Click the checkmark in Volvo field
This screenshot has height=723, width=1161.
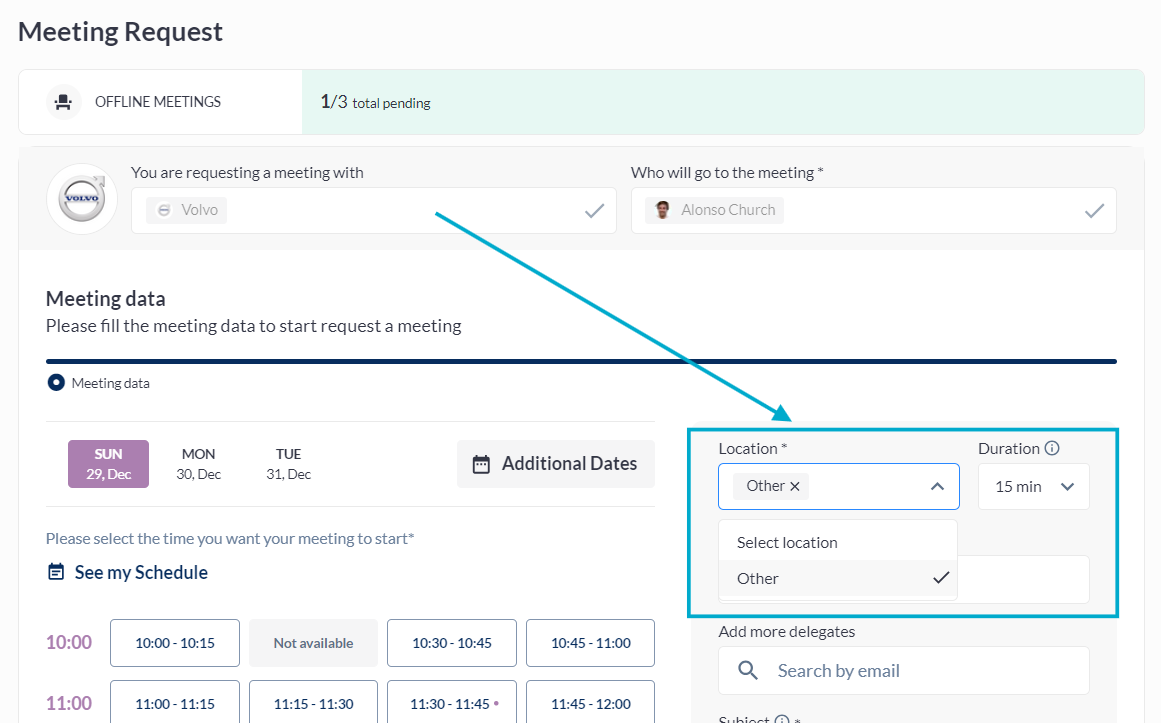[594, 210]
